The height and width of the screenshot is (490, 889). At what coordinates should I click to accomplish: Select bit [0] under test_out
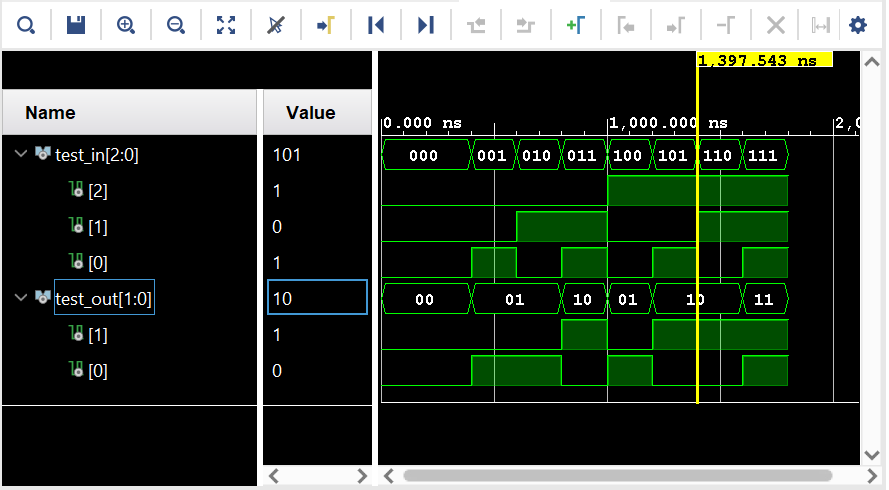coord(98,371)
